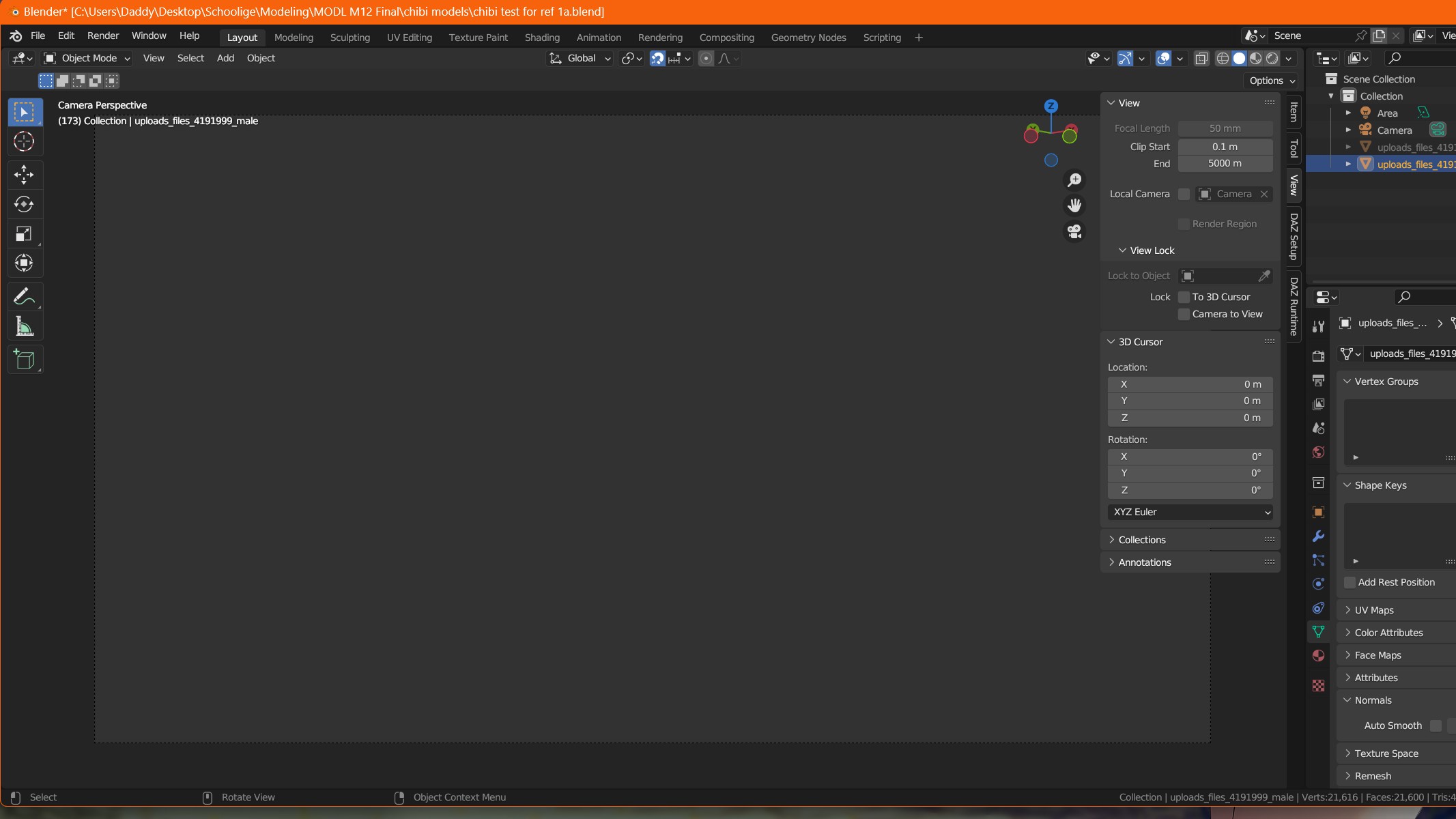Click the Add Cube tool
This screenshot has height=819, width=1456.
(24, 360)
